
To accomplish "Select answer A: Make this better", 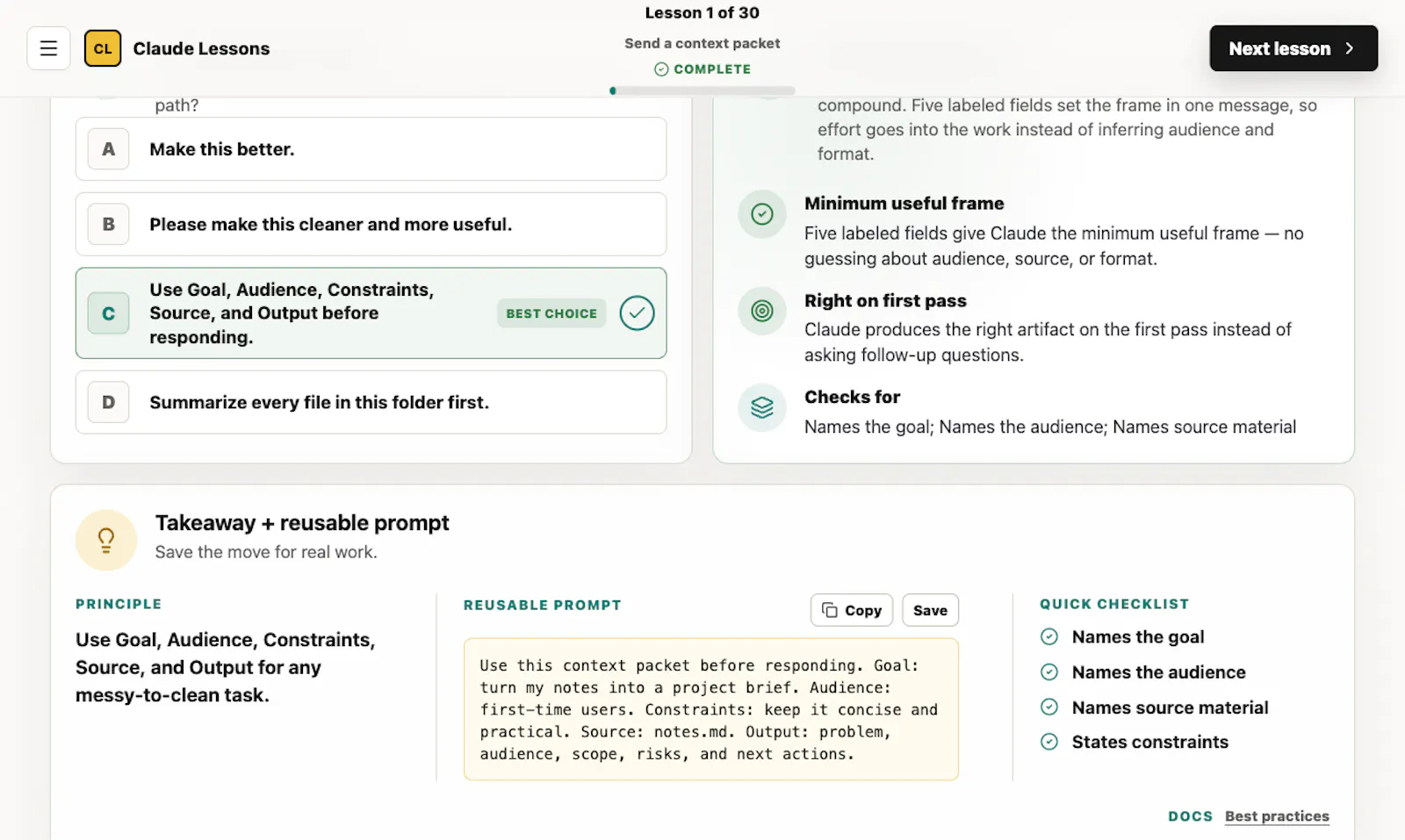I will 371,149.
